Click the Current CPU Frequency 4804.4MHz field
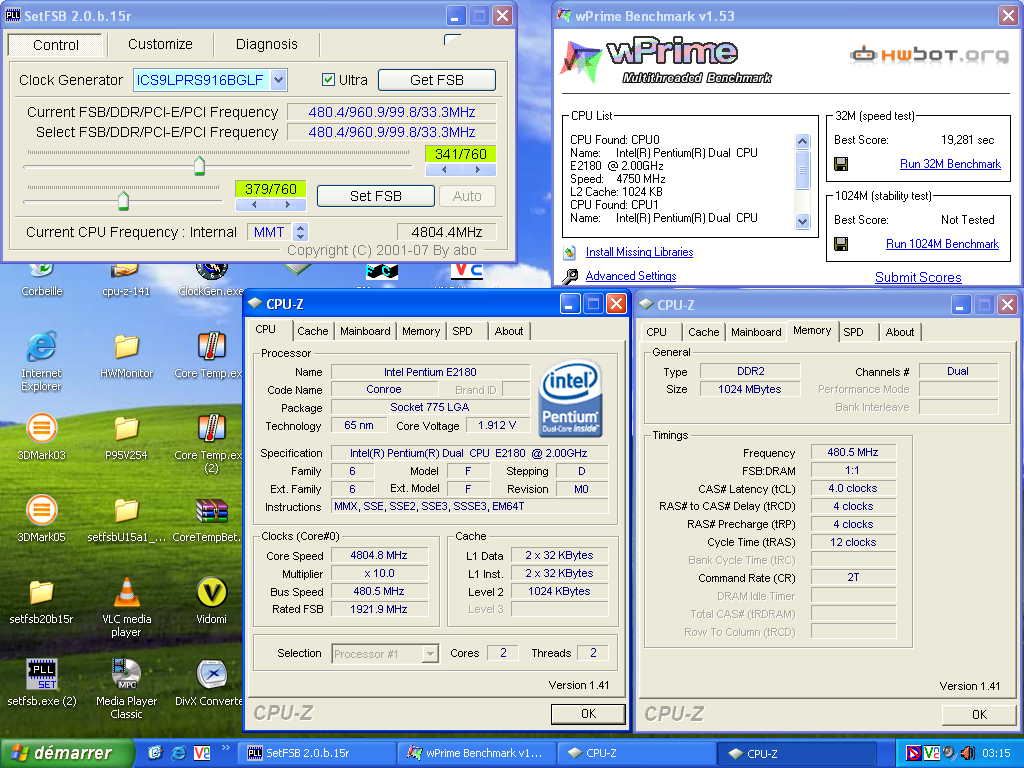This screenshot has width=1024, height=768. tap(447, 232)
